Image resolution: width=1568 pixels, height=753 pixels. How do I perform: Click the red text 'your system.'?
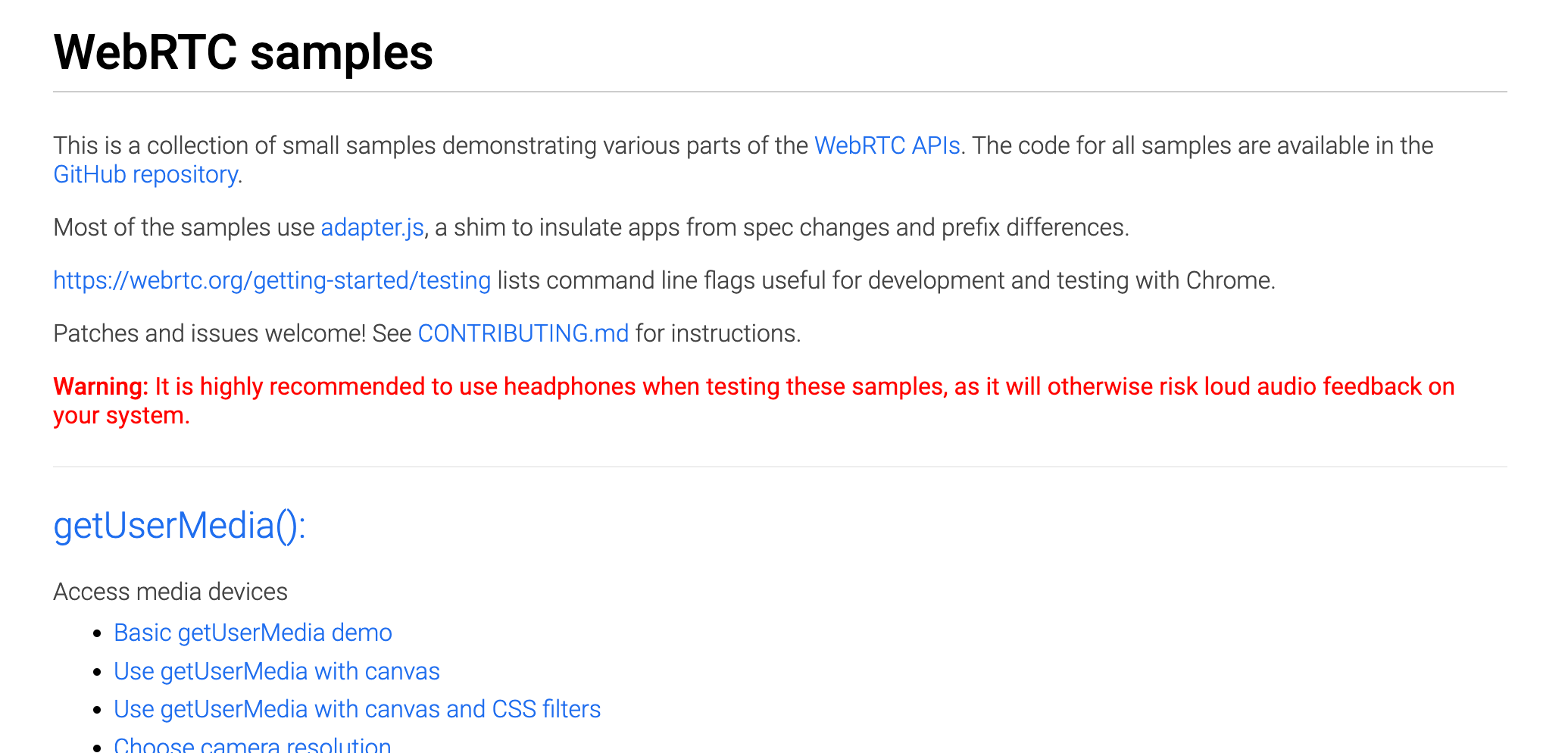click(121, 415)
